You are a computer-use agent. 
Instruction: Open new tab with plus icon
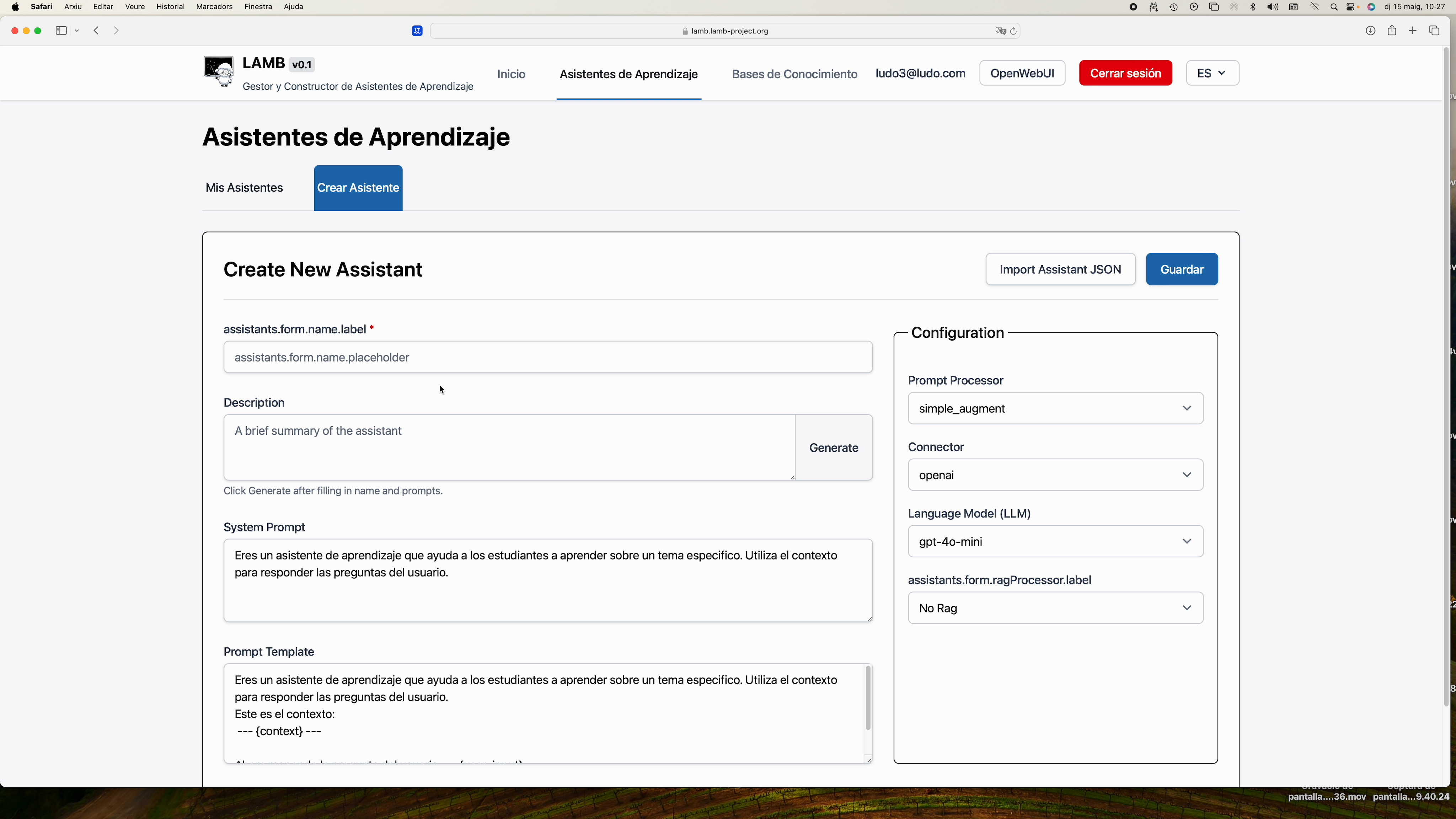[1413, 31]
